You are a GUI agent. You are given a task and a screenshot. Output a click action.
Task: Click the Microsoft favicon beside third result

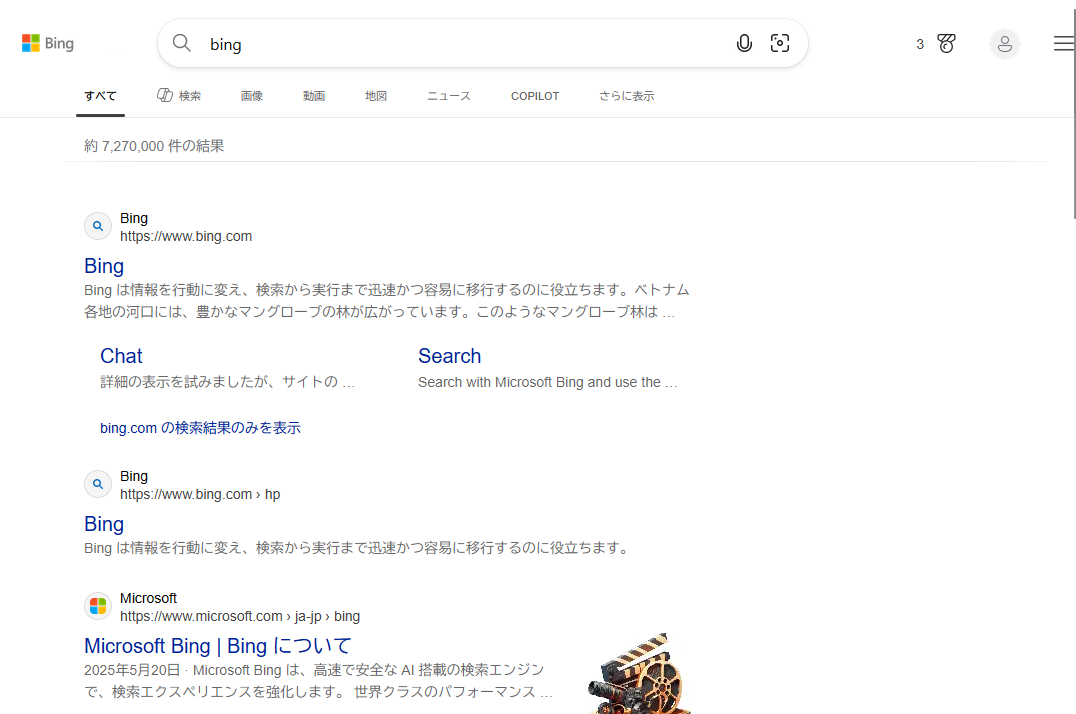point(97,606)
